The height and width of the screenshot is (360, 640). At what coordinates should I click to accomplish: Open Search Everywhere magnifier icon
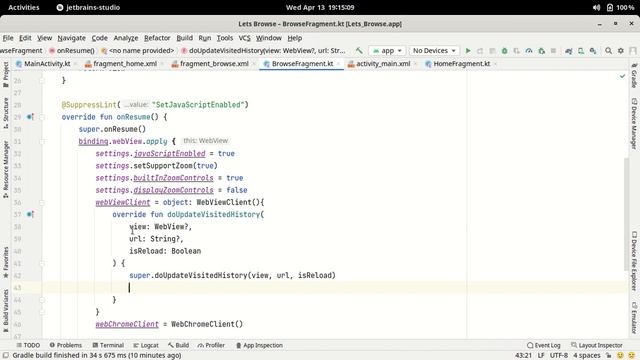(x=609, y=51)
